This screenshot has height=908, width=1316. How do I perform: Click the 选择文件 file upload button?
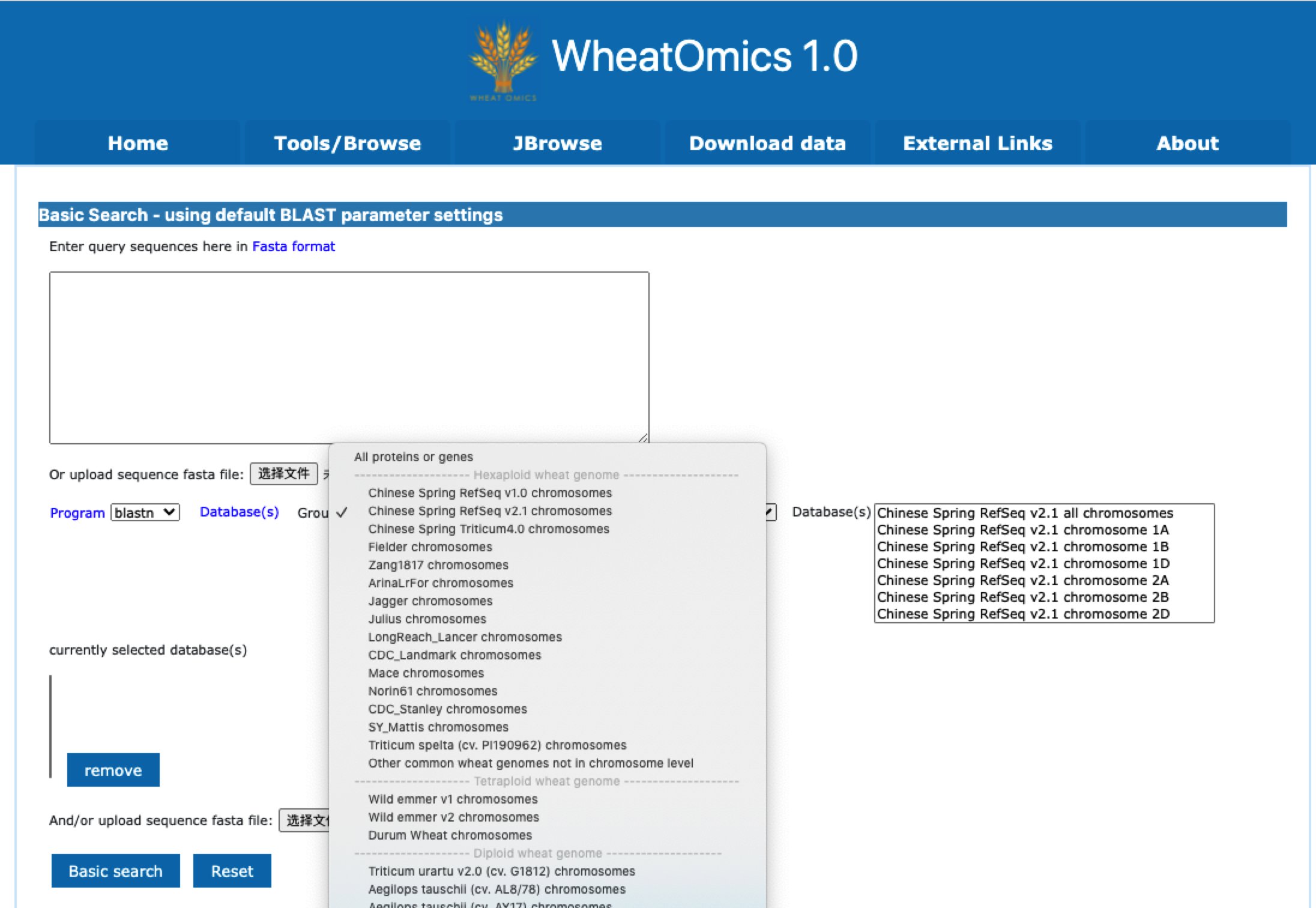tap(284, 474)
